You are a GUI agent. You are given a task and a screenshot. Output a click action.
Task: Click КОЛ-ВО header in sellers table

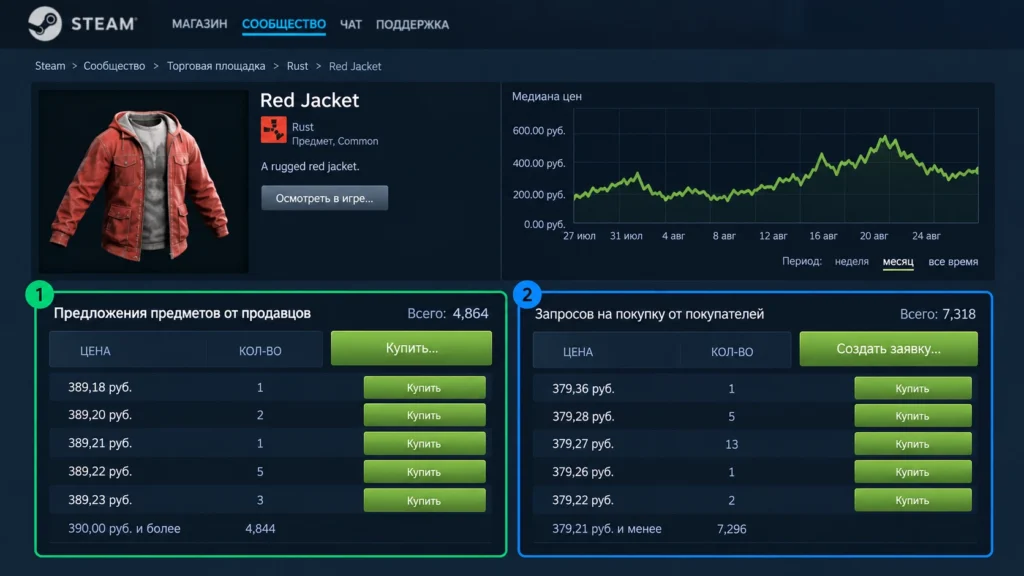(260, 351)
